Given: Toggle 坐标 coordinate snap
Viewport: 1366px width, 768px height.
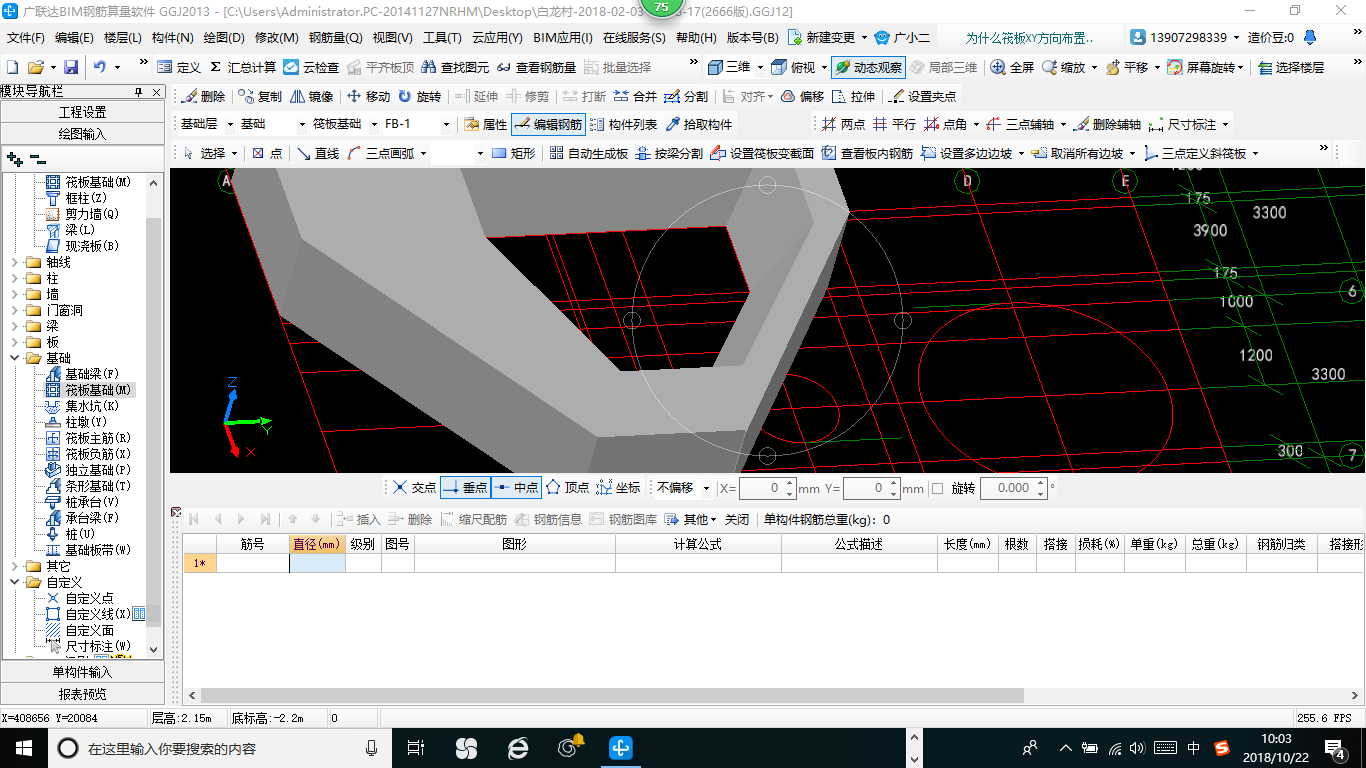Looking at the screenshot, I should pyautogui.click(x=618, y=488).
